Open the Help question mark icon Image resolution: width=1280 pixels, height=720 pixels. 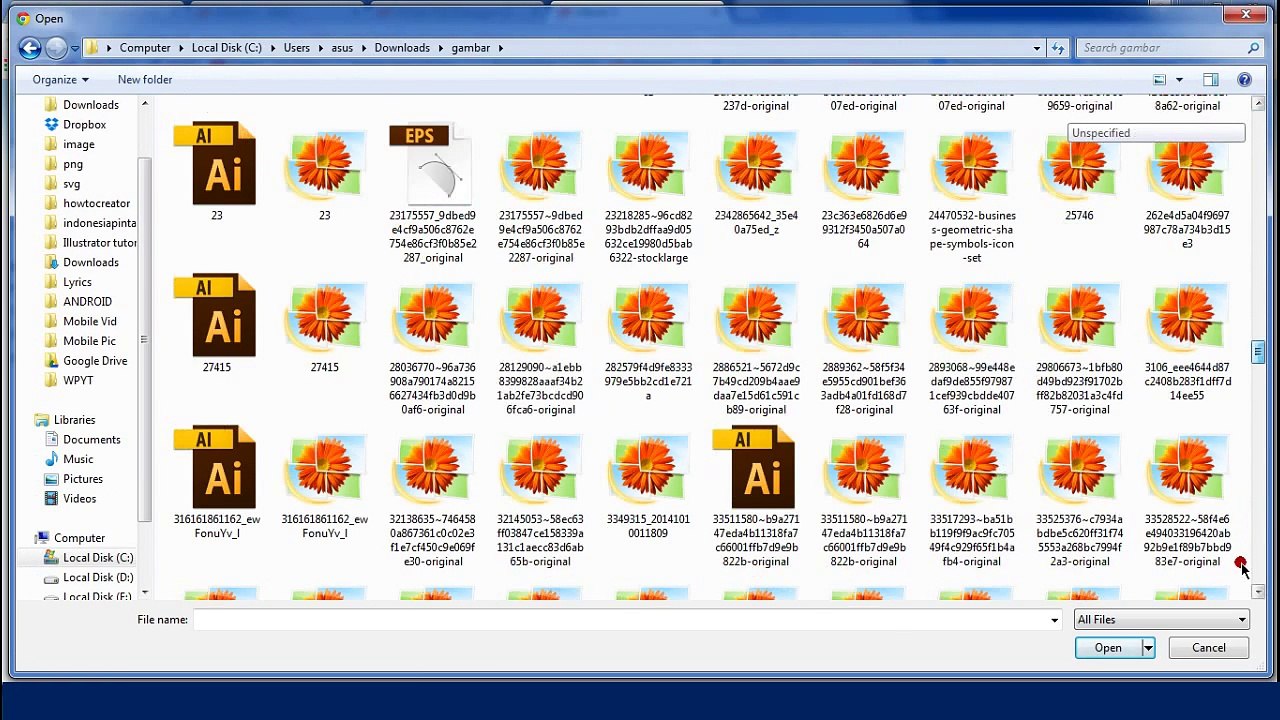pyautogui.click(x=1244, y=79)
